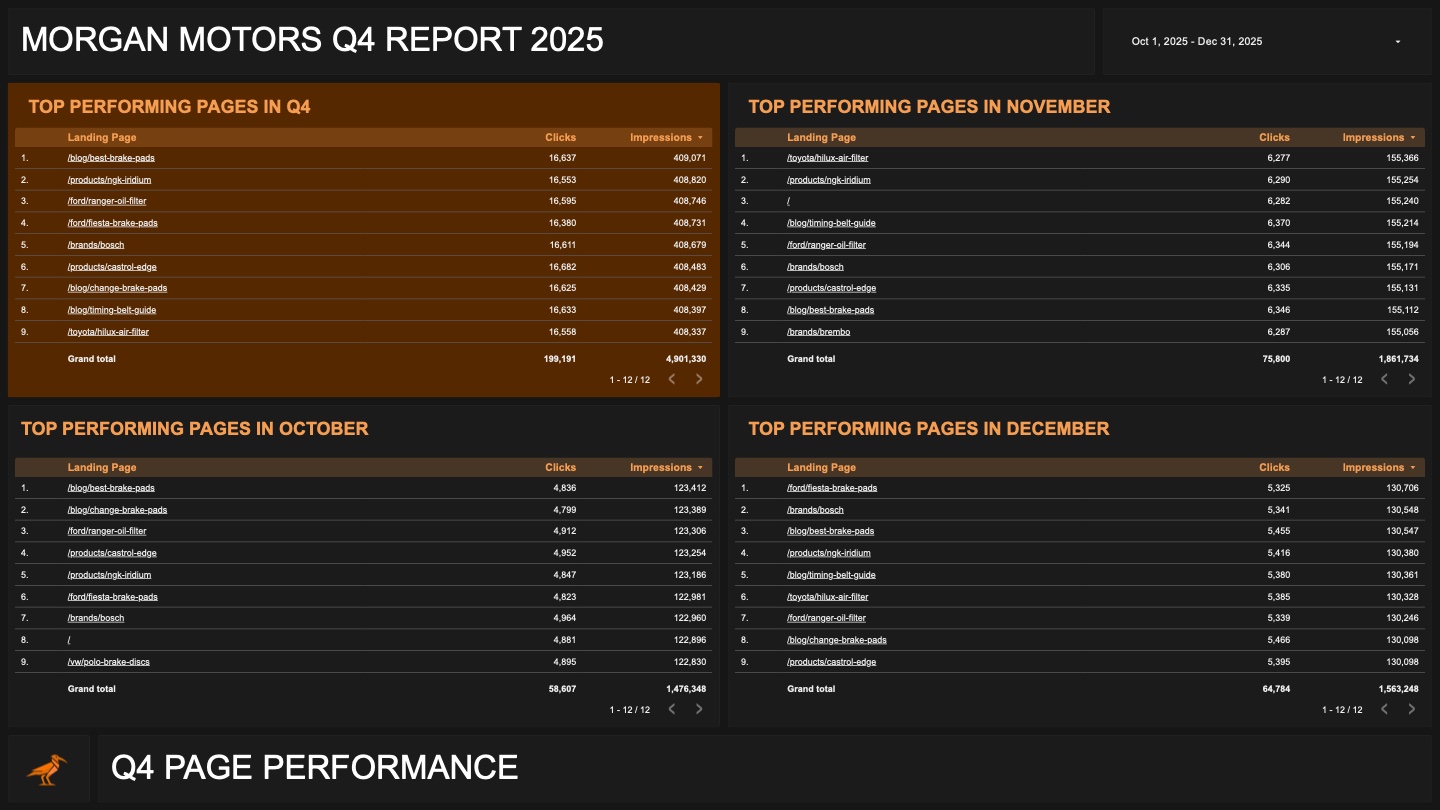Screen dimensions: 1440x810
Task: Select October grand total impressions 1,476,348
Action: 686,689
